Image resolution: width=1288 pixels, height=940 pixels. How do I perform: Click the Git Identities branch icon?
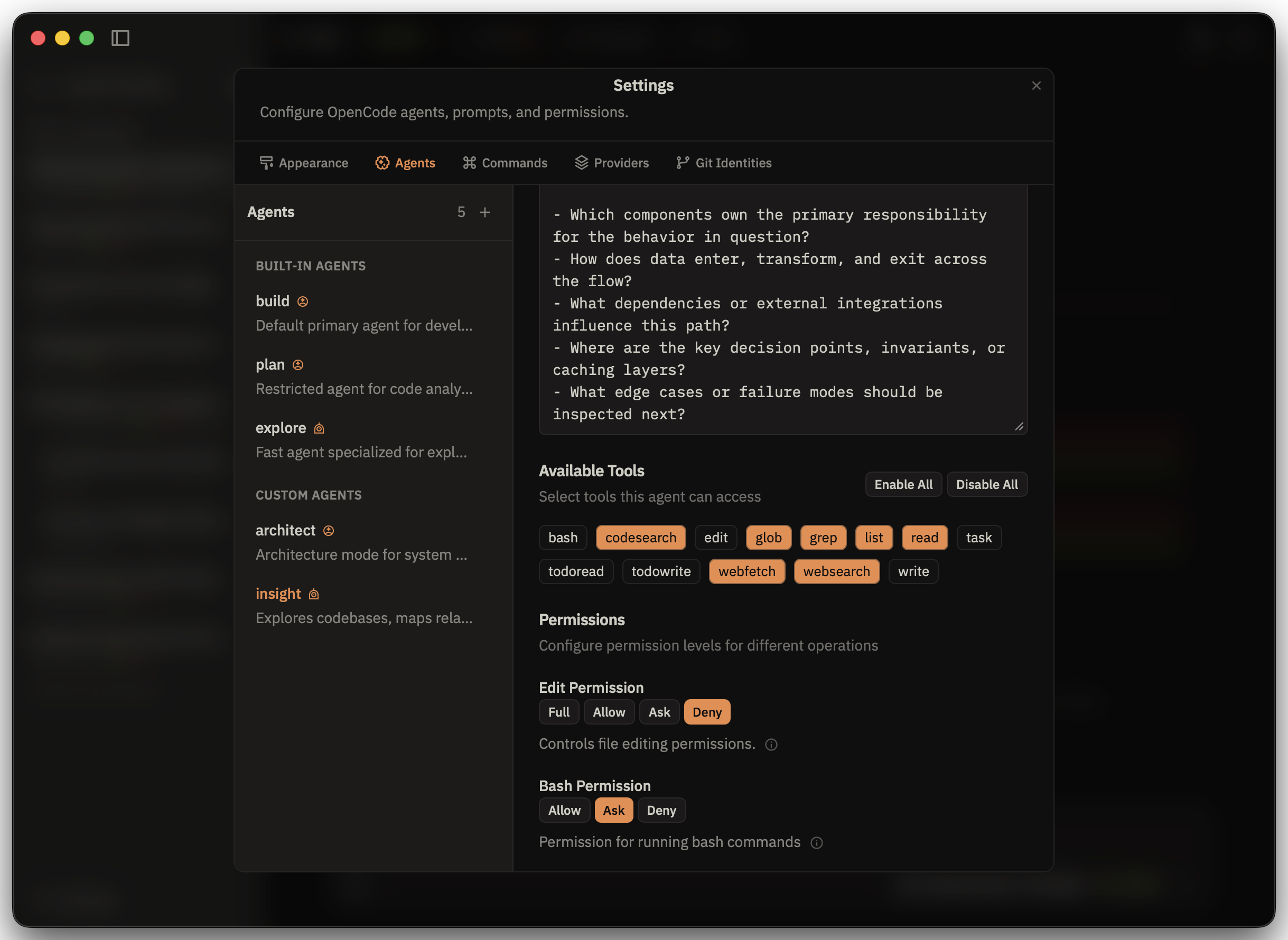pyautogui.click(x=683, y=163)
